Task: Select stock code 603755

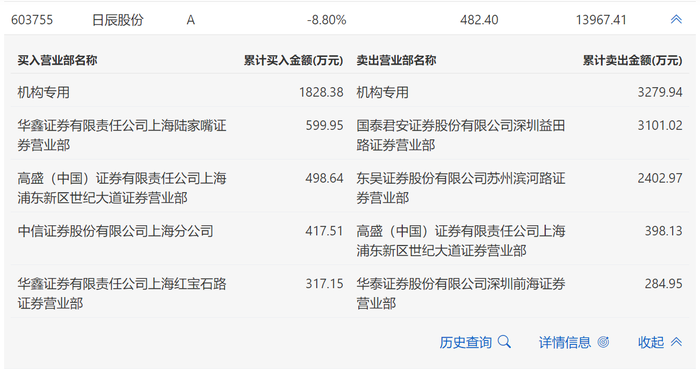Action: [32, 20]
